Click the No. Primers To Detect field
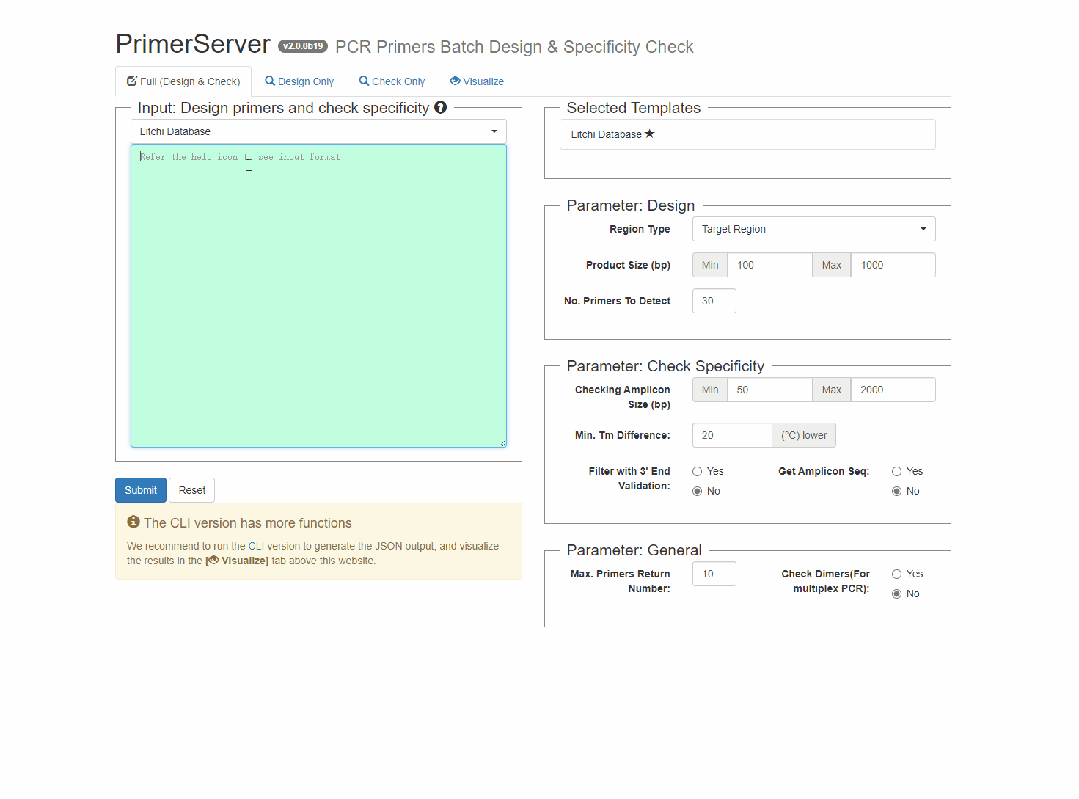This screenshot has width=1079, height=799. (714, 301)
